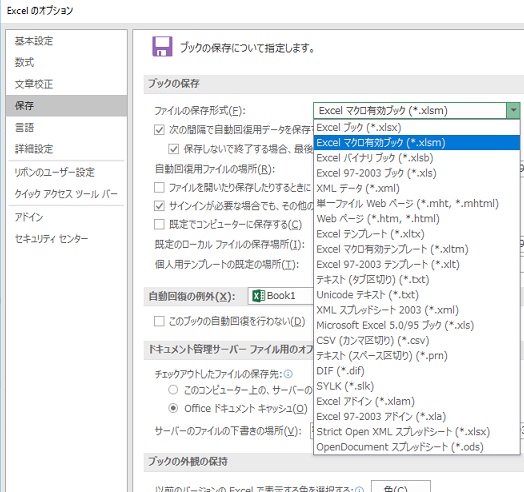Click the Excel icon next to Book1
The width and height of the screenshot is (524, 492).
click(x=258, y=296)
